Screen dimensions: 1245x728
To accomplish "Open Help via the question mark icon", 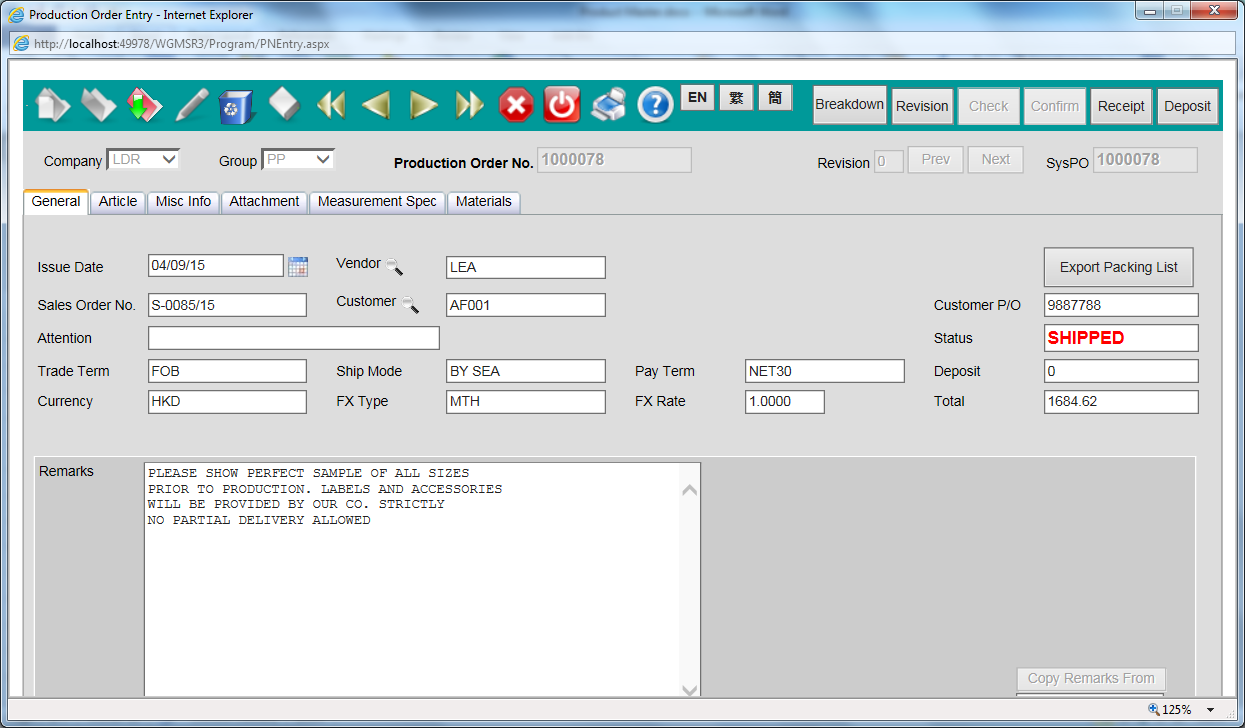I will (x=655, y=105).
